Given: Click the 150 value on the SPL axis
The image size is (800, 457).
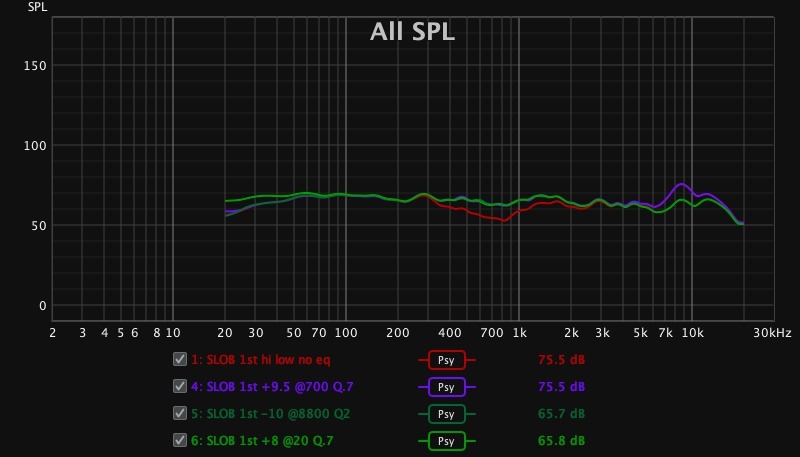Looking at the screenshot, I should [x=35, y=66].
